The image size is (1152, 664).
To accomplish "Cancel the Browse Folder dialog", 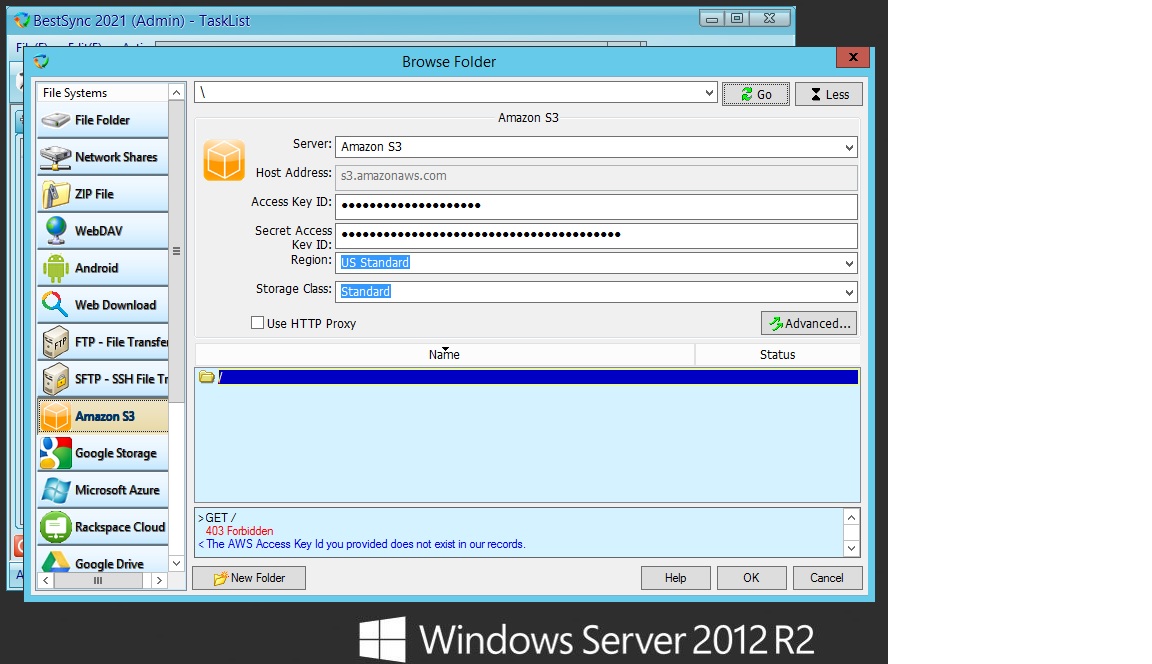I will click(x=827, y=578).
